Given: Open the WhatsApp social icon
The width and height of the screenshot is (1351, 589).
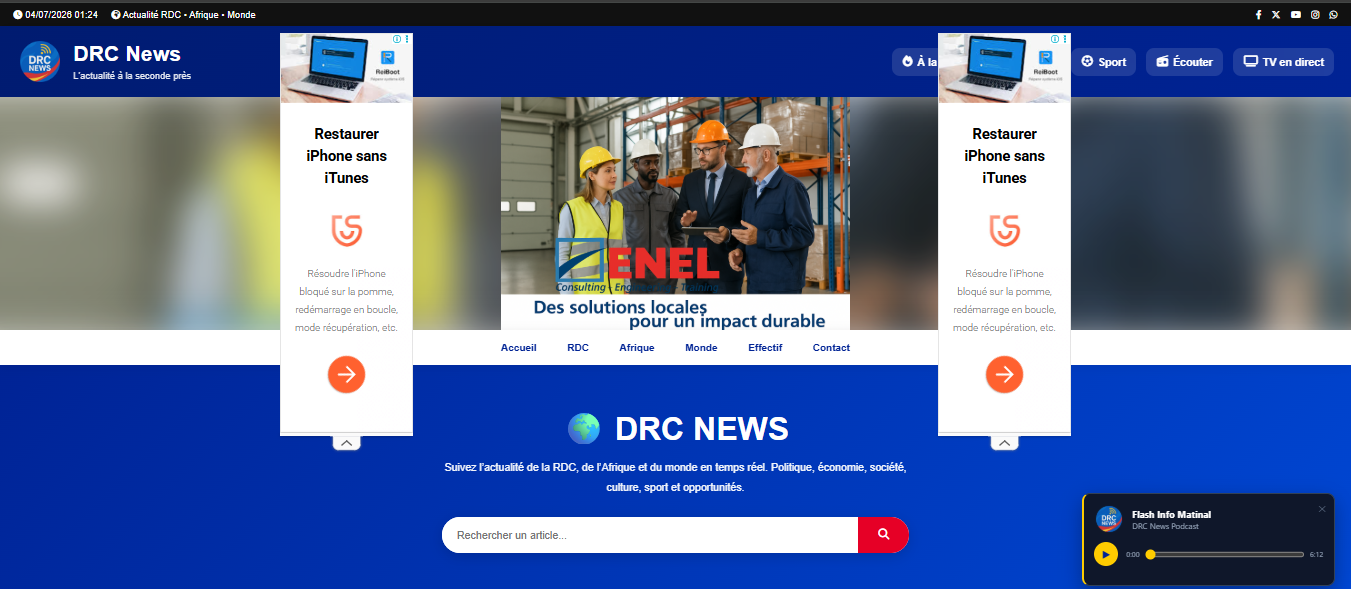Looking at the screenshot, I should (1333, 15).
